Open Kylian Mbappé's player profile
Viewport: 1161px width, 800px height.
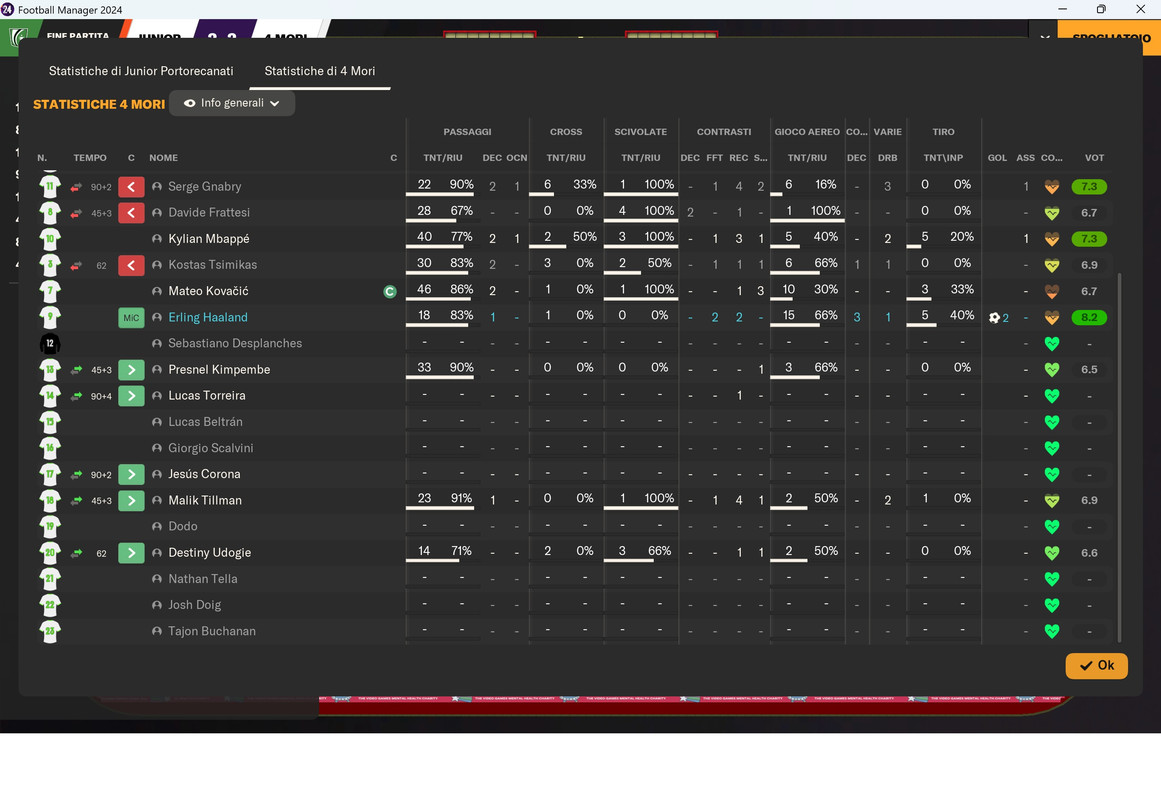tap(209, 239)
